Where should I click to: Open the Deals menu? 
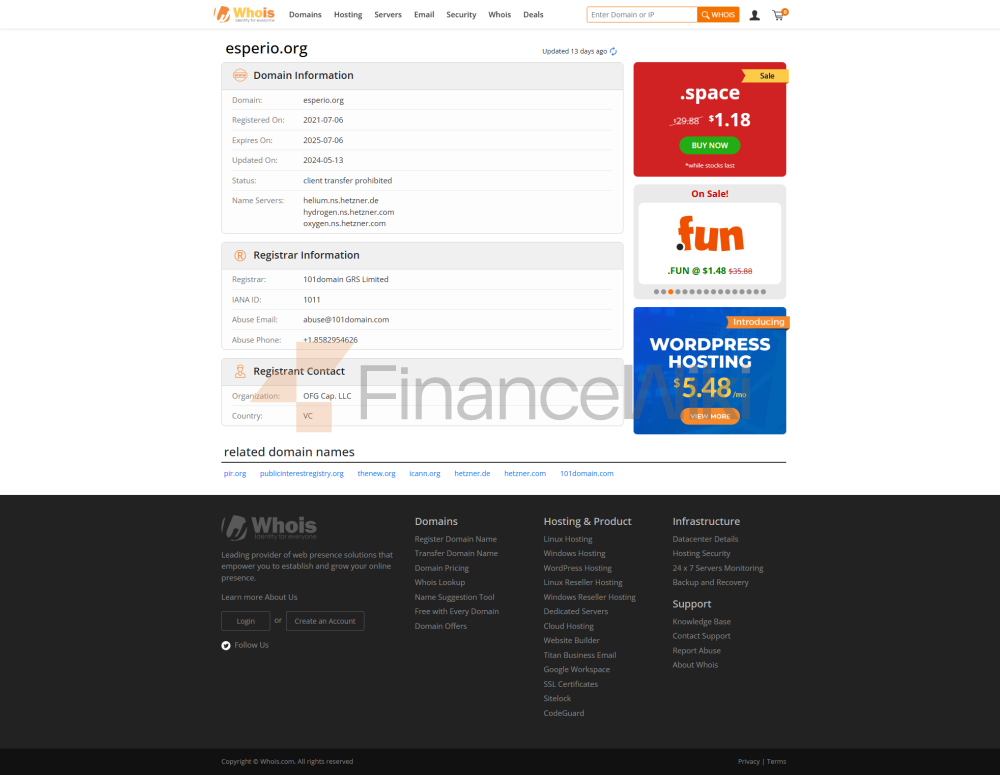point(533,15)
